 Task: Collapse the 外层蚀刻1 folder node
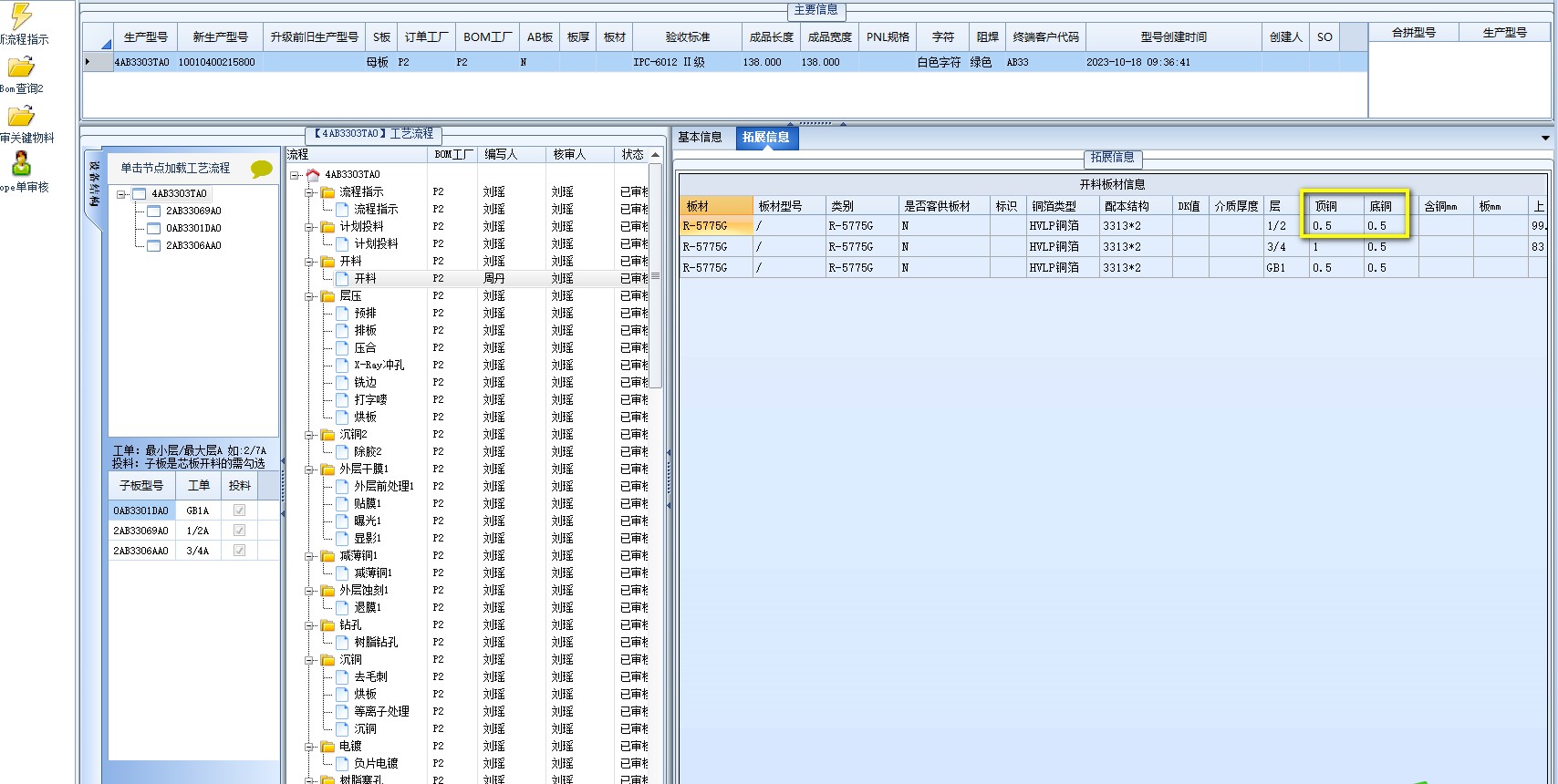pyautogui.click(x=309, y=591)
